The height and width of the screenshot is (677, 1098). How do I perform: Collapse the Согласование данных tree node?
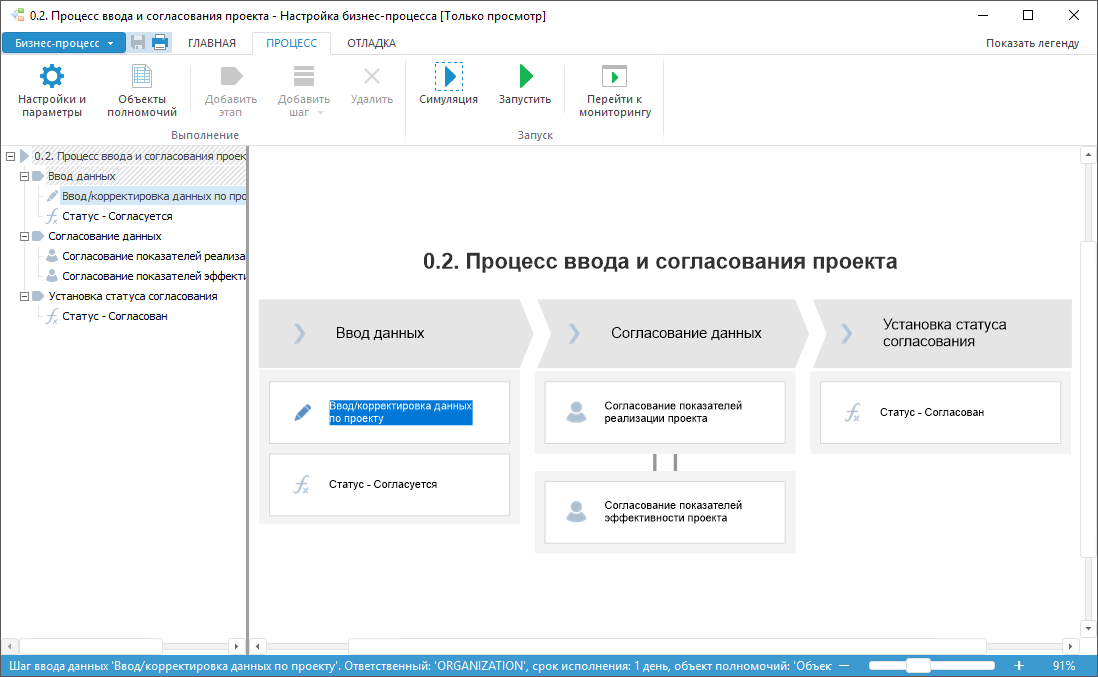point(24,236)
